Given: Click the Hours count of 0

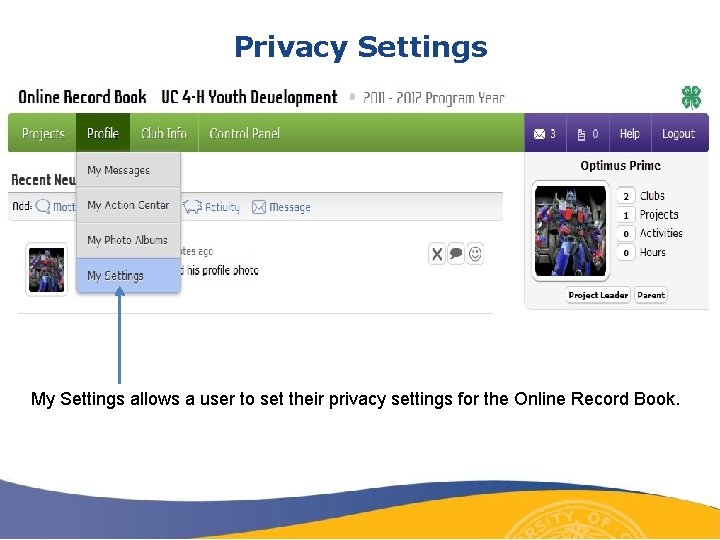Looking at the screenshot, I should 626,253.
